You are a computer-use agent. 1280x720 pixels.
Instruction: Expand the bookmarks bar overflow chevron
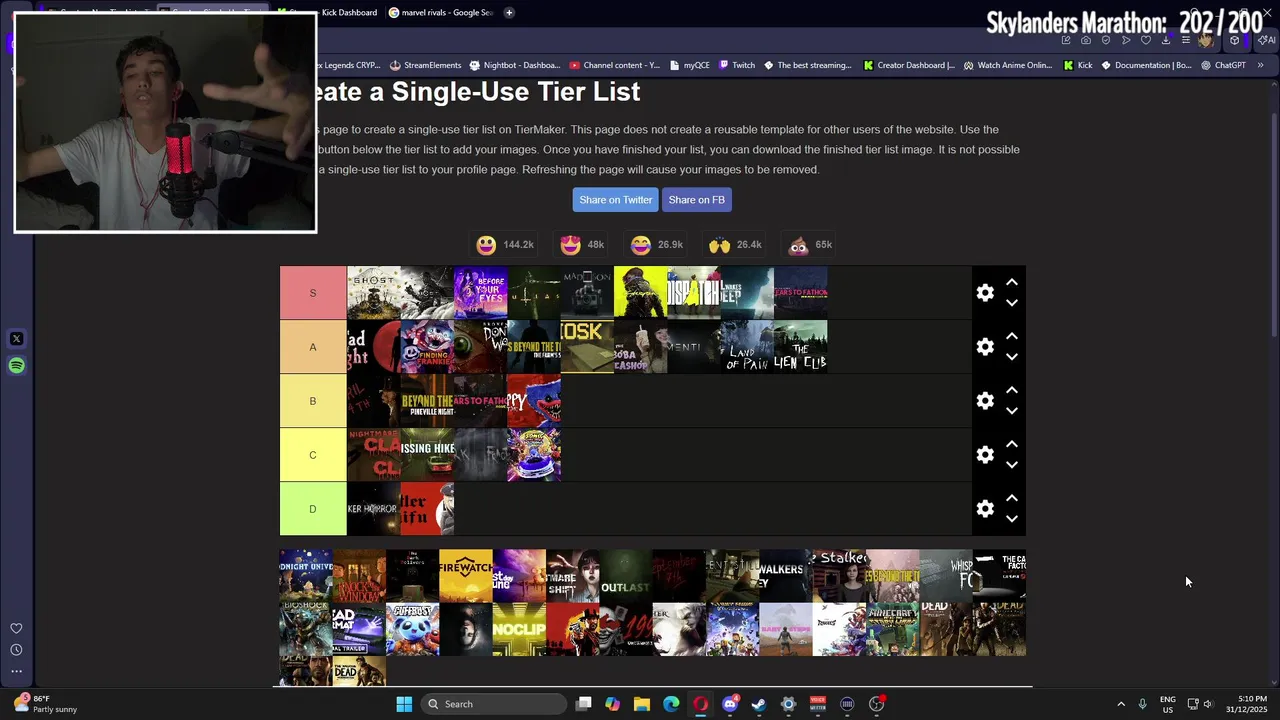tap(1260, 65)
